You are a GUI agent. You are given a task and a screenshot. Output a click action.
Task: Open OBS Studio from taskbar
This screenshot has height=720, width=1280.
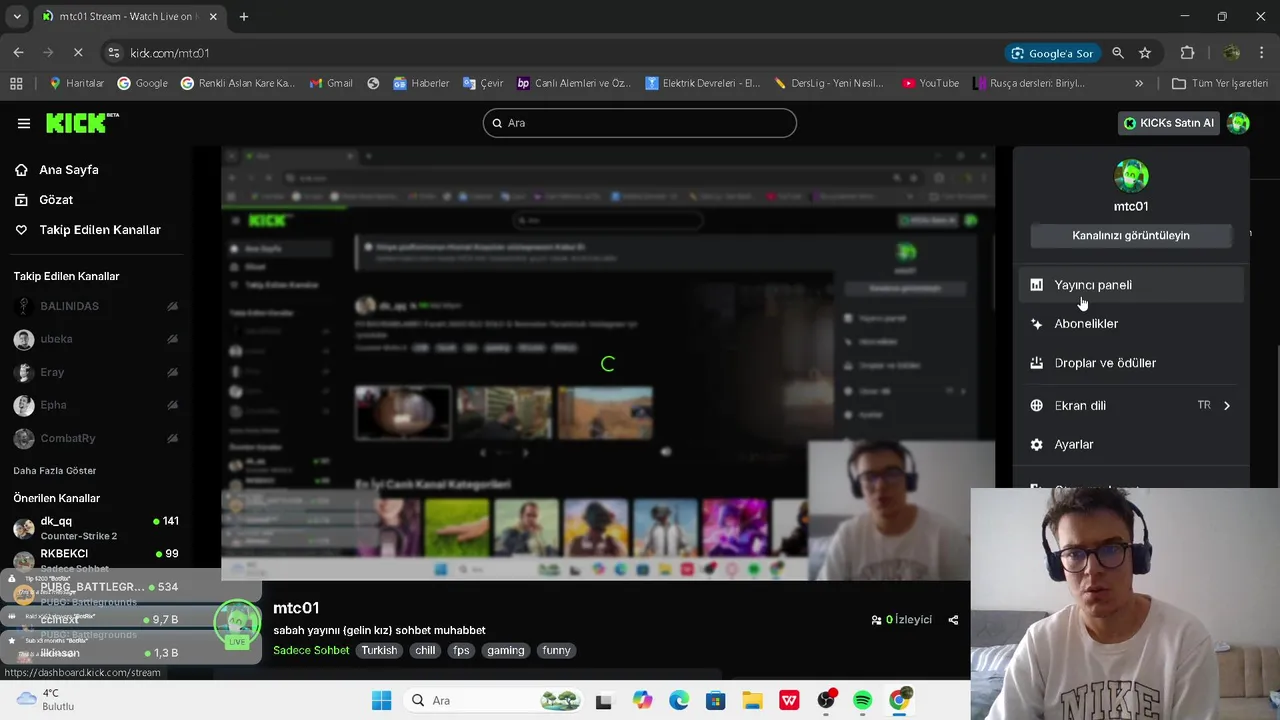pos(826,701)
